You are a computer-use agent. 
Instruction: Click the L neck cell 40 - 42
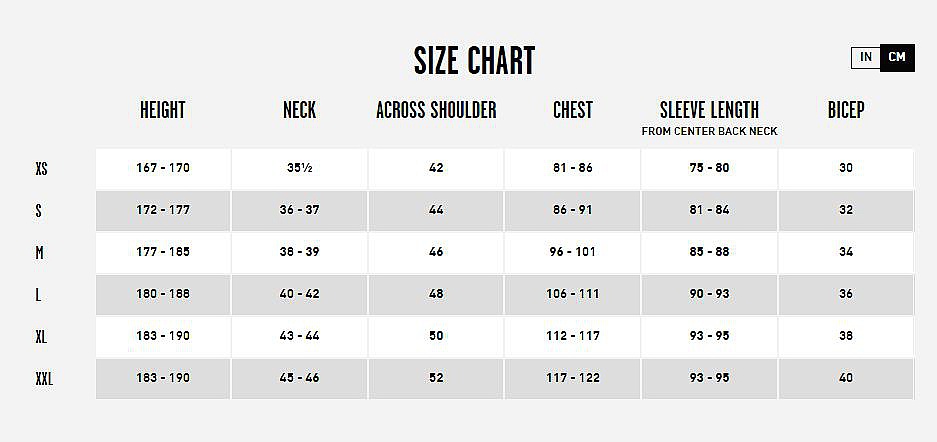click(299, 294)
